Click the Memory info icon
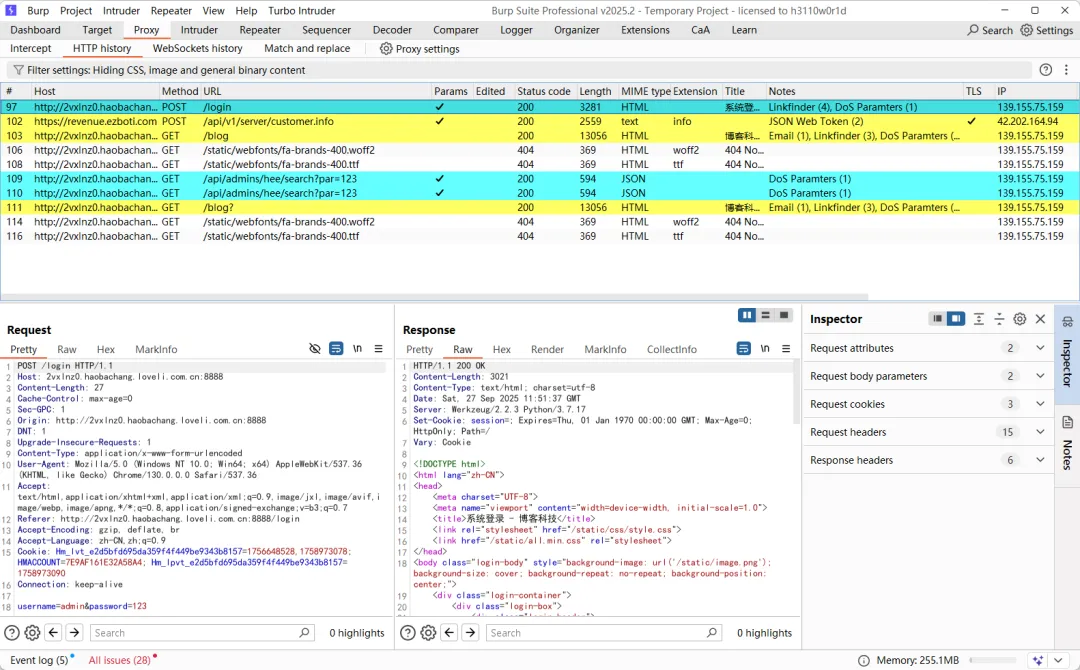The image size is (1080, 670). click(x=864, y=660)
